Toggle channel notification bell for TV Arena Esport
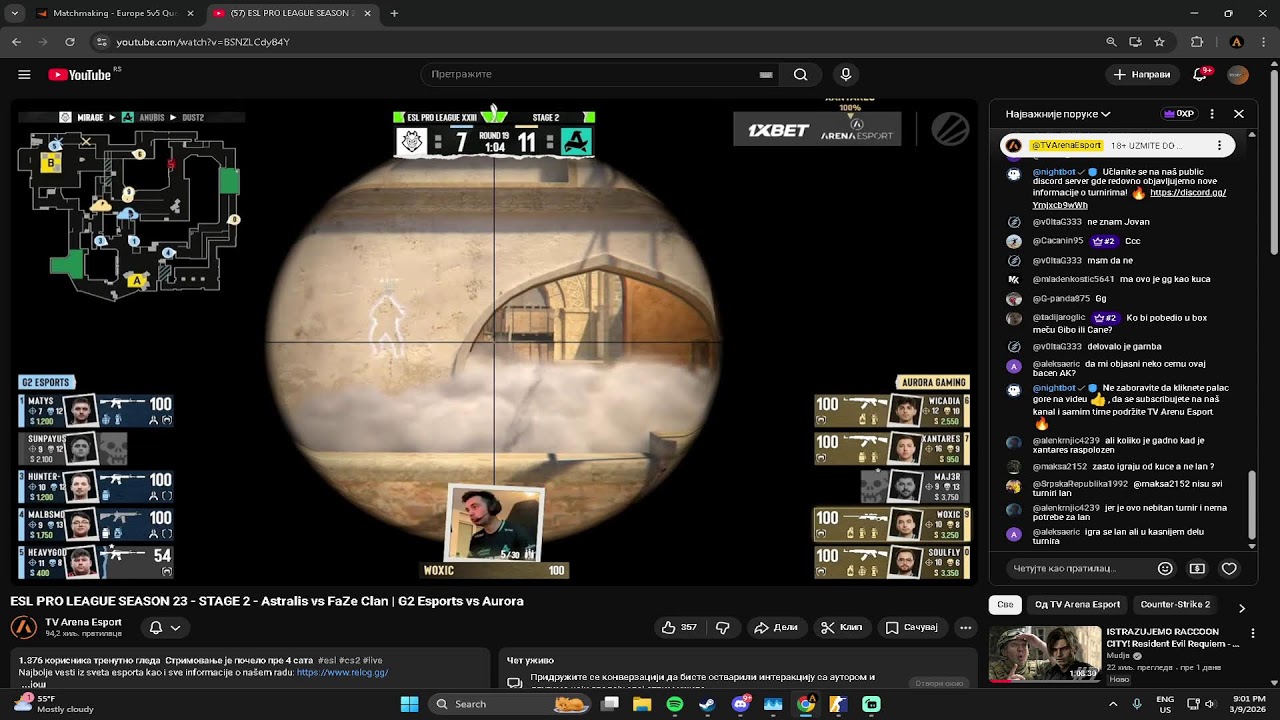Viewport: 1280px width, 720px height. pos(165,627)
